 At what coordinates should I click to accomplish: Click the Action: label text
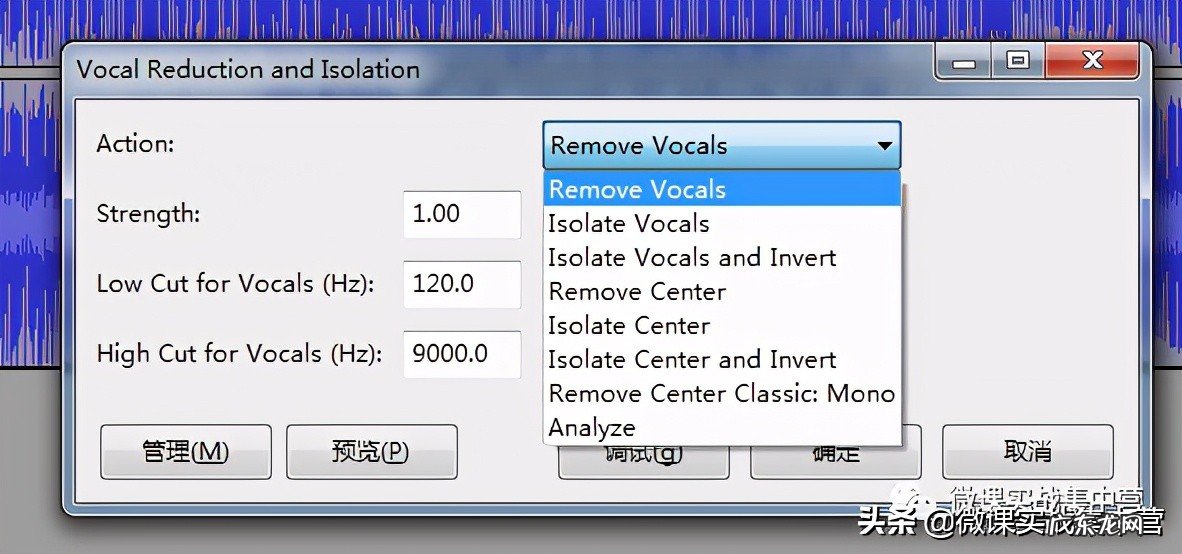pyautogui.click(x=136, y=143)
